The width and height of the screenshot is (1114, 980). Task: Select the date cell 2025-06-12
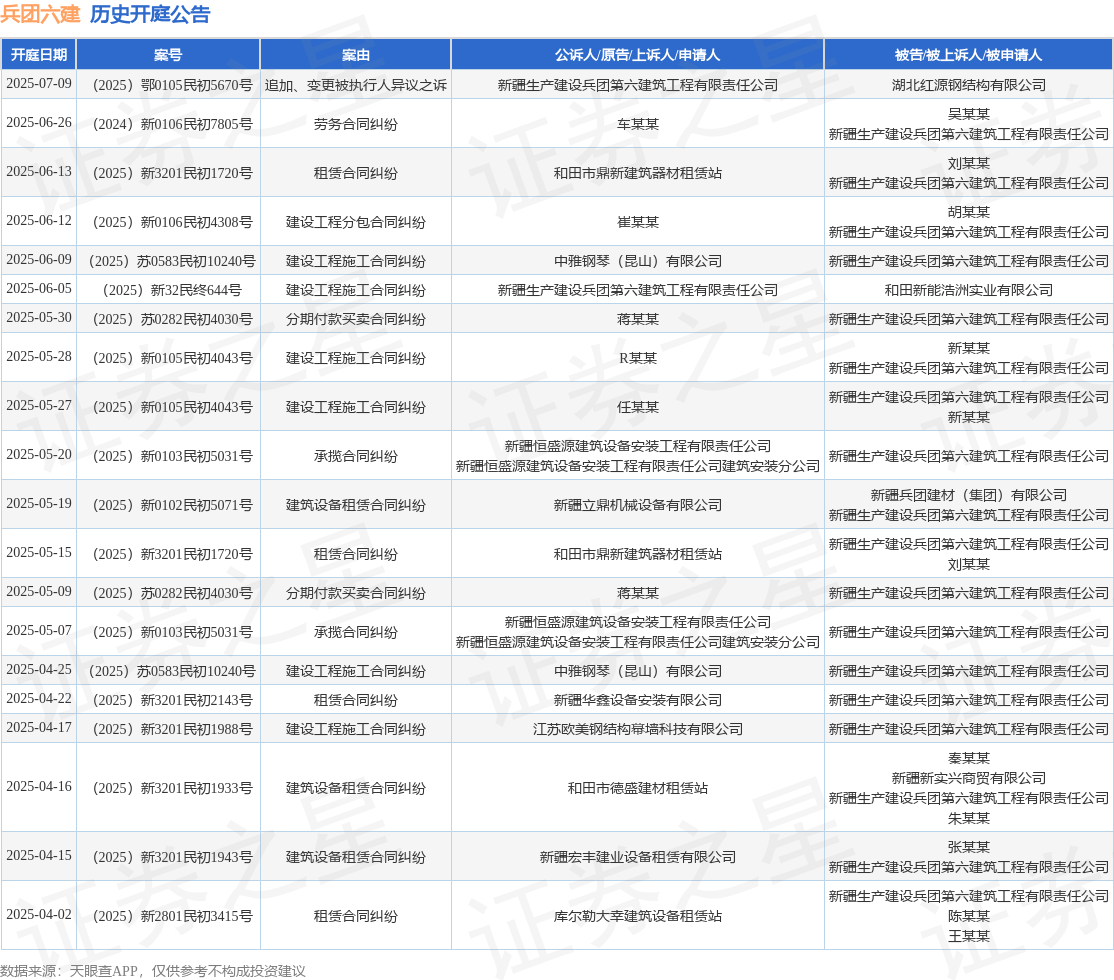tap(39, 221)
